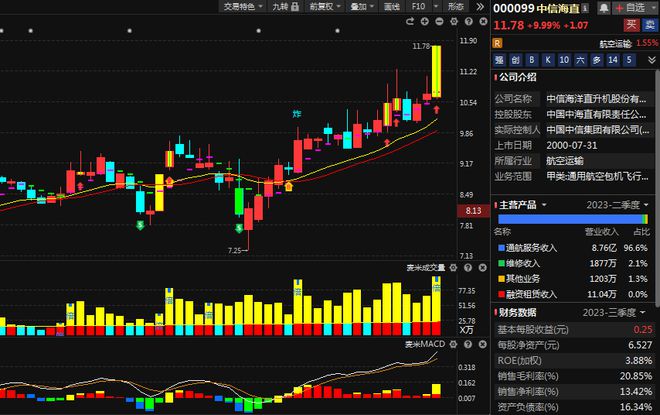The width and height of the screenshot is (660, 415).
Task: Switch to 画线 drawing tab
Action: 391,8
